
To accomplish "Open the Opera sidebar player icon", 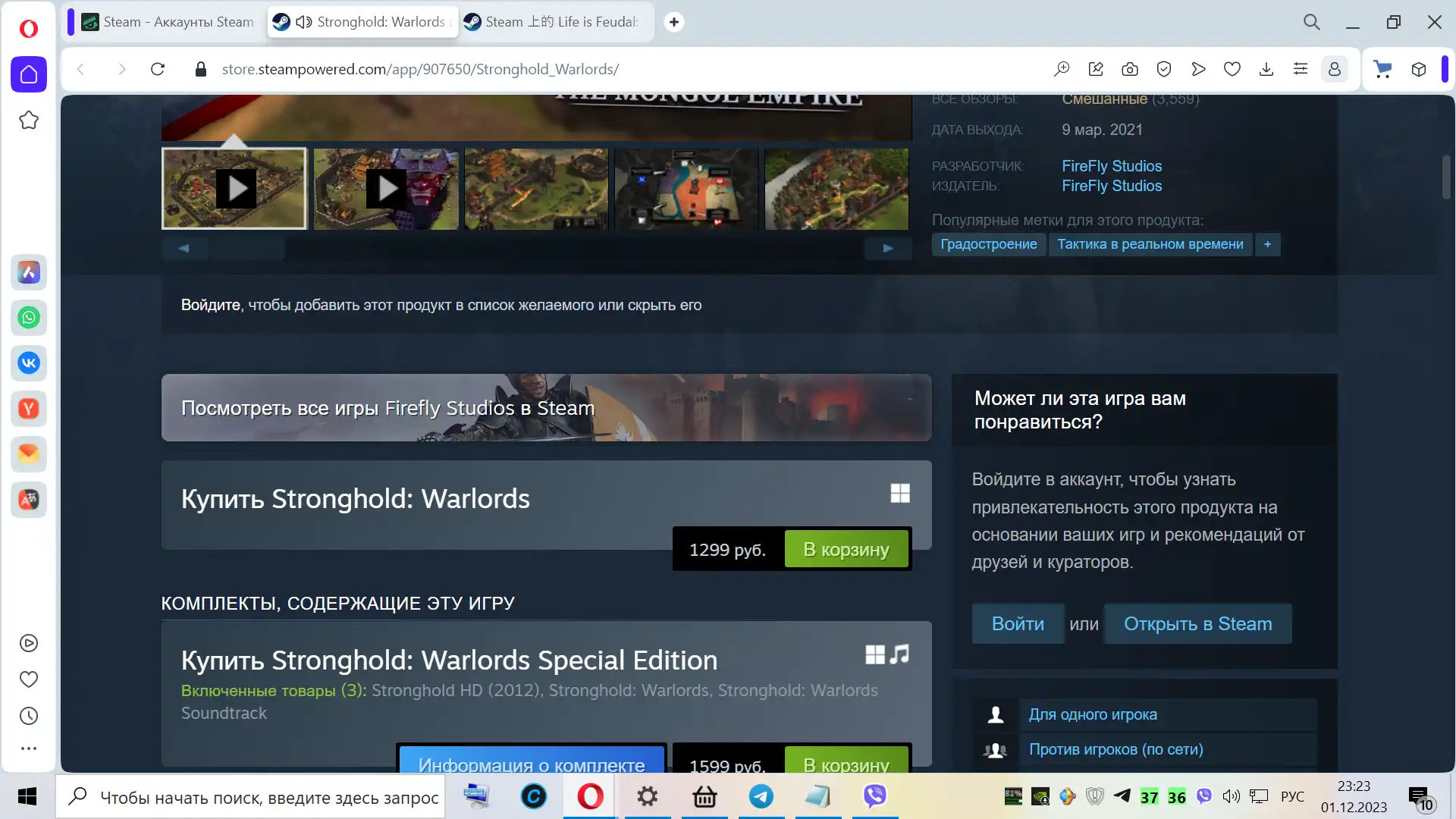I will [x=29, y=643].
